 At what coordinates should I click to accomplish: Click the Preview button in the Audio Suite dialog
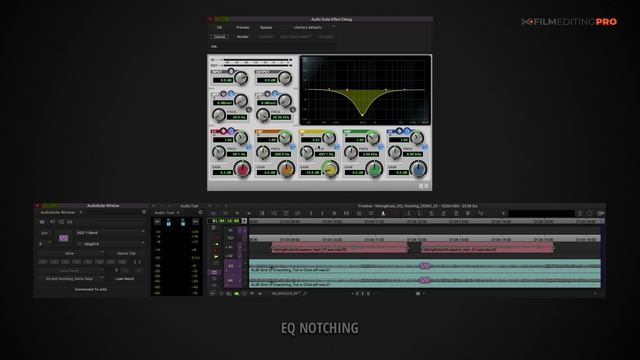point(242,27)
